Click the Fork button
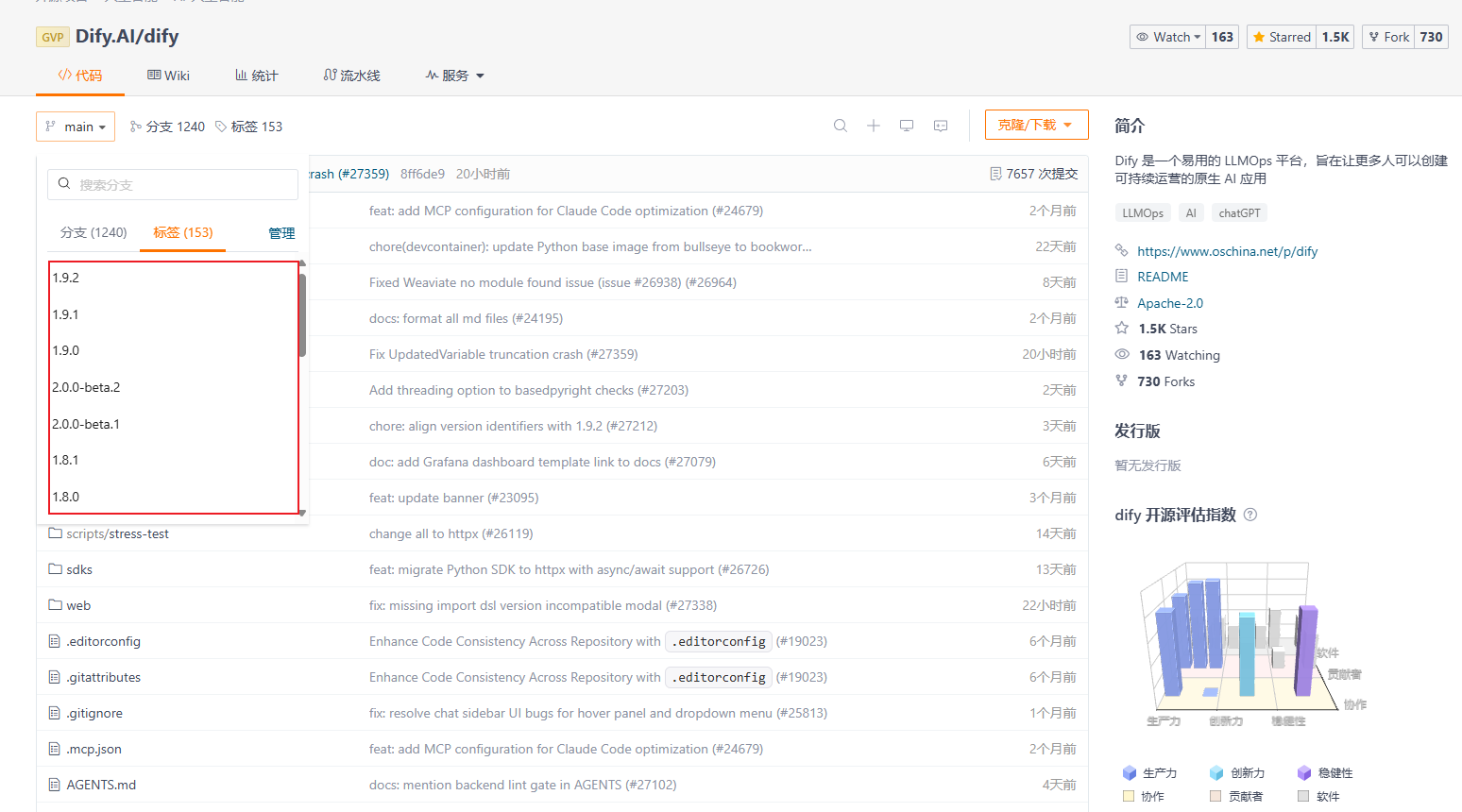 point(1388,37)
